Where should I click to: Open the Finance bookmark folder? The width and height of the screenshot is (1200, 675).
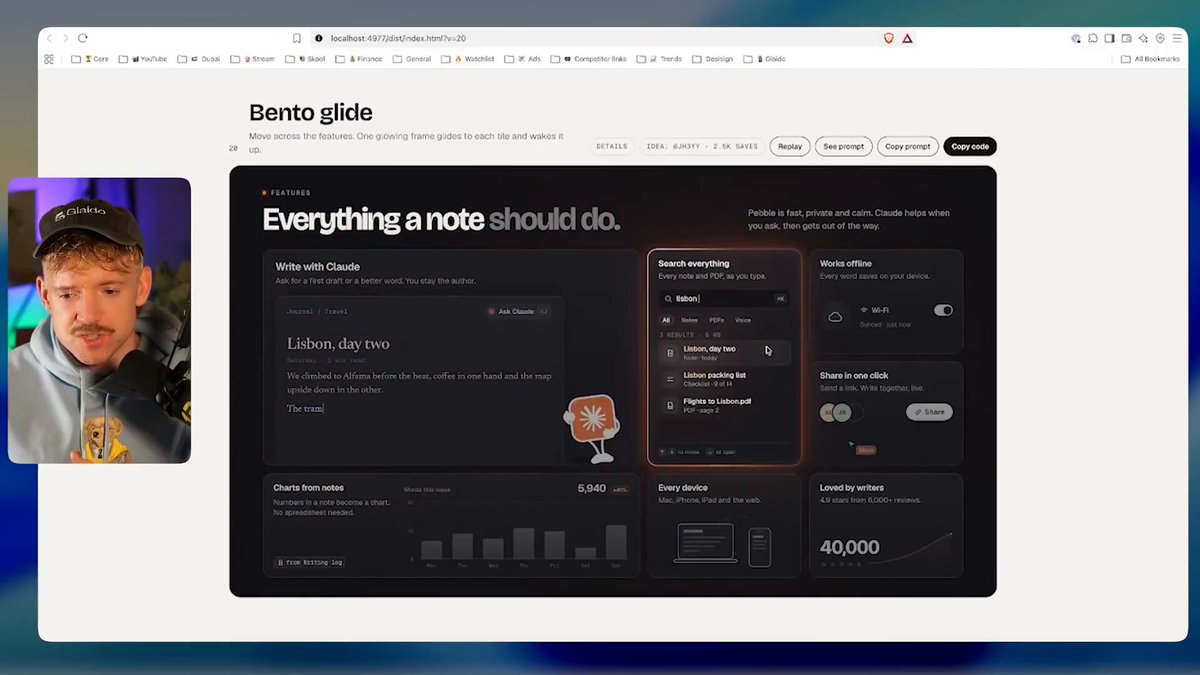click(359, 59)
